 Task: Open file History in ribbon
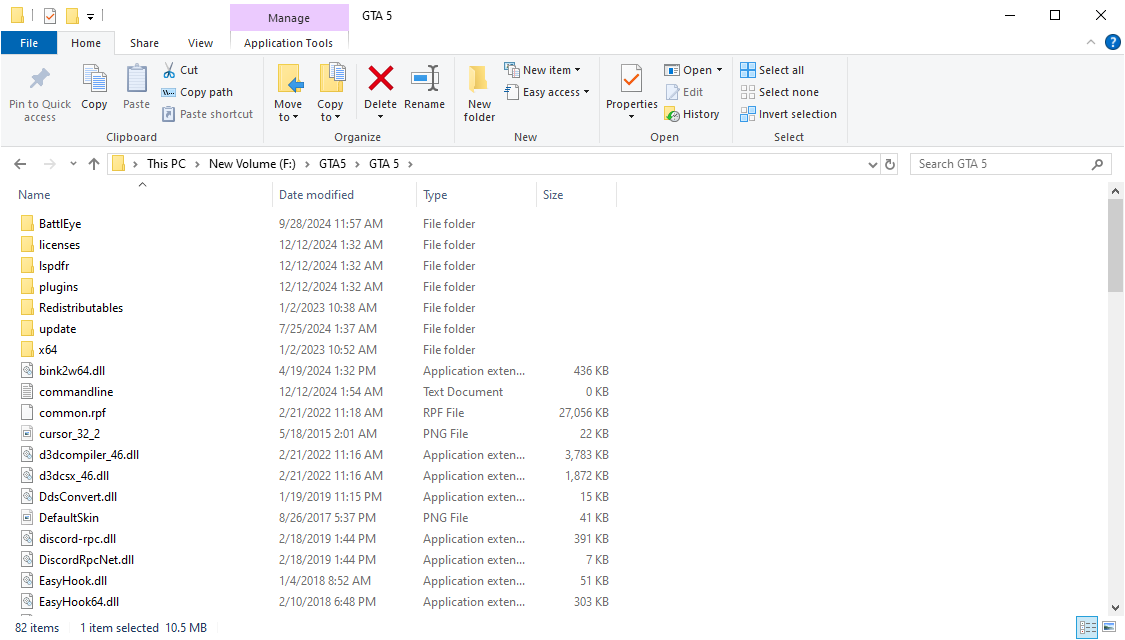point(692,114)
